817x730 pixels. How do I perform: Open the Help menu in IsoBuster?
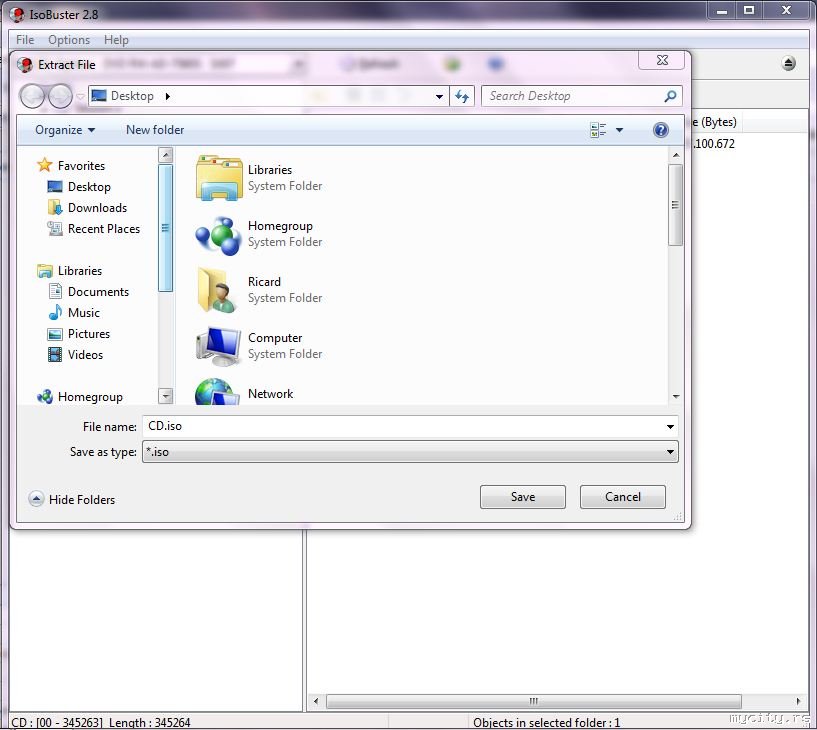(116, 40)
